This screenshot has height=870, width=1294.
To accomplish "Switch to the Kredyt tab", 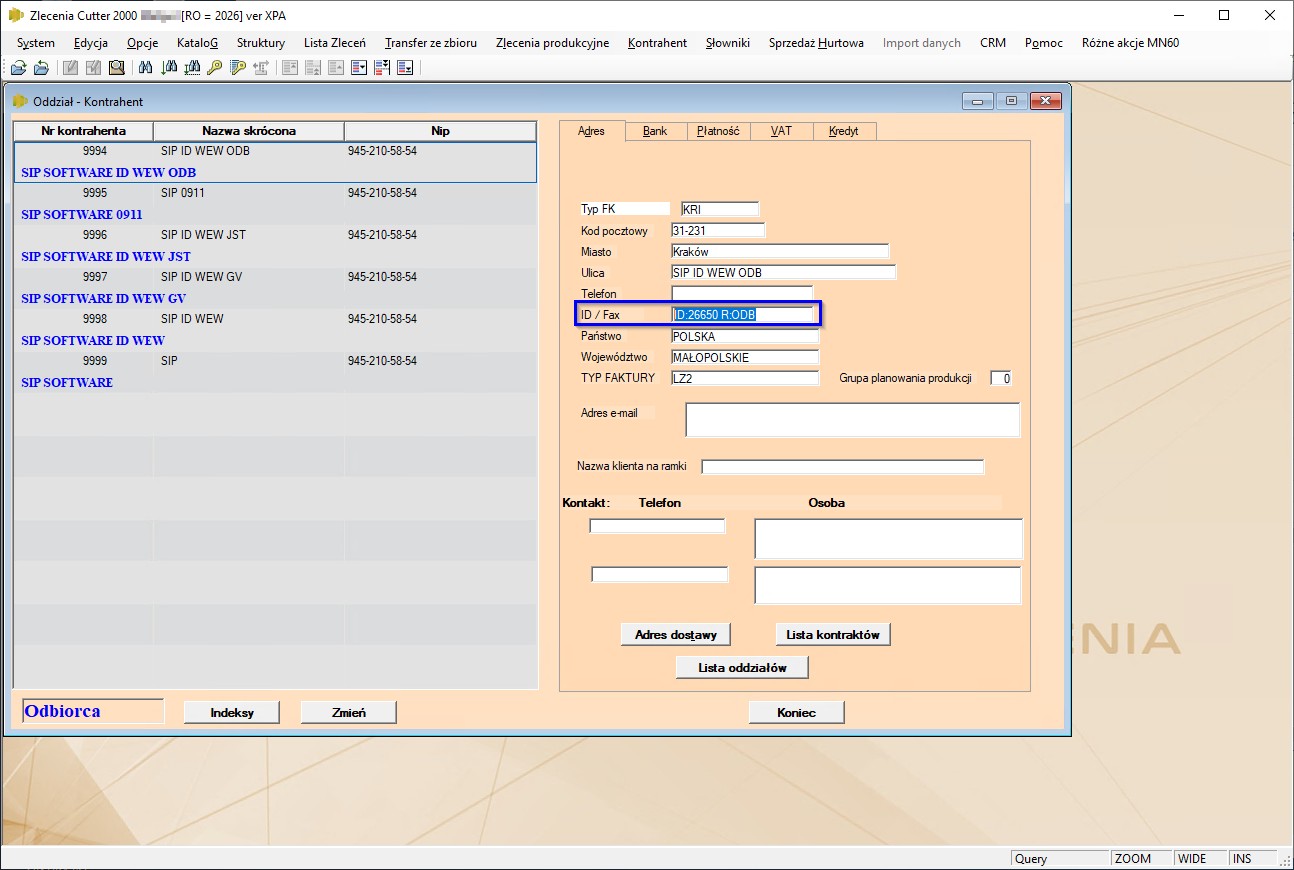I will tap(843, 131).
